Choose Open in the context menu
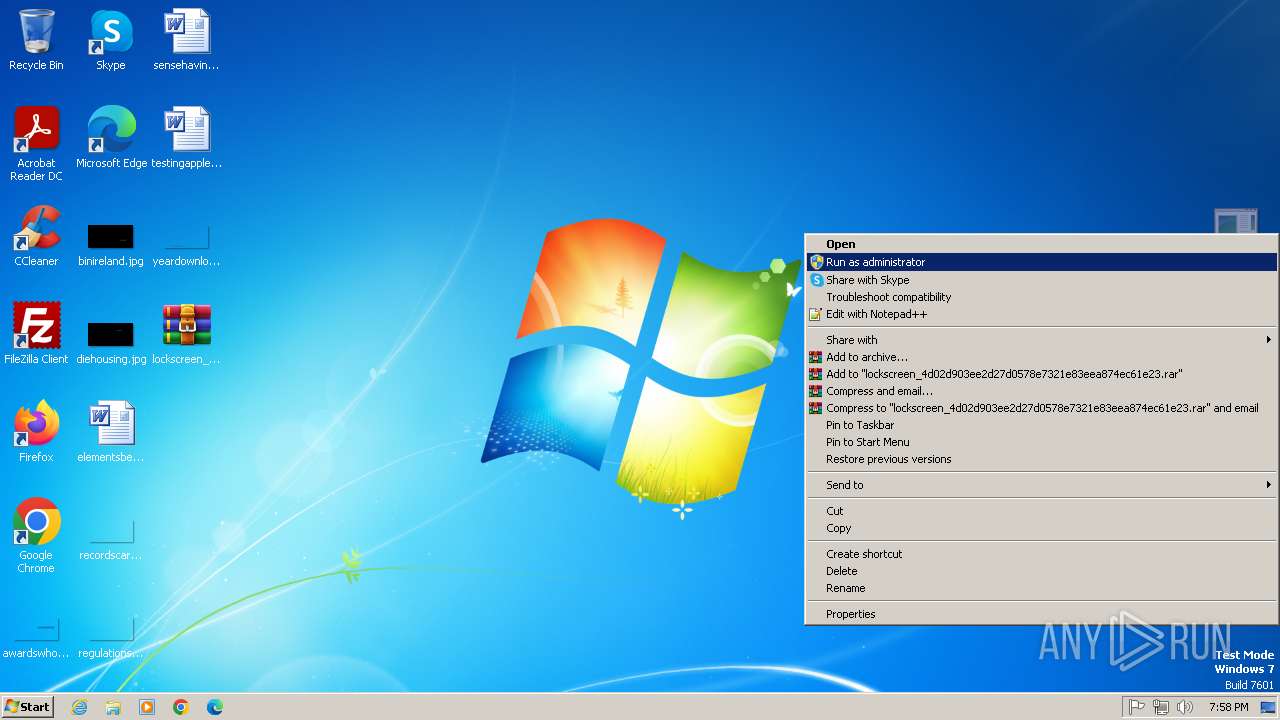The height and width of the screenshot is (720, 1280). coord(1042,244)
